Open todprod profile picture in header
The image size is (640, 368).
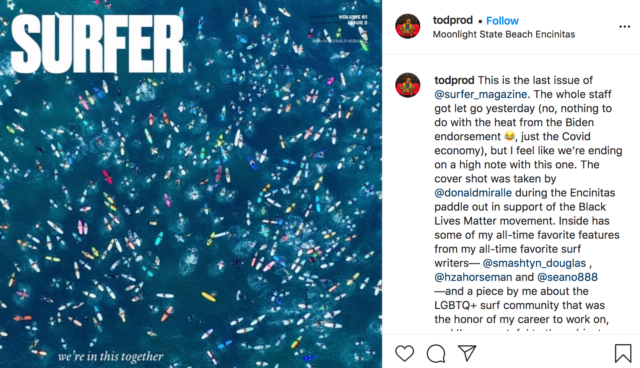coord(408,26)
